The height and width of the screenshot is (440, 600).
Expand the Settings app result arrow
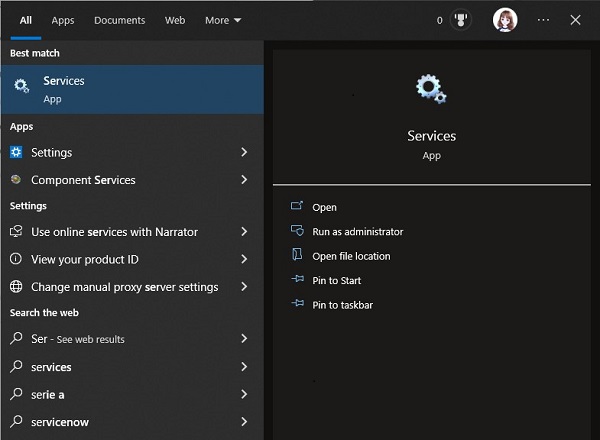pos(244,153)
